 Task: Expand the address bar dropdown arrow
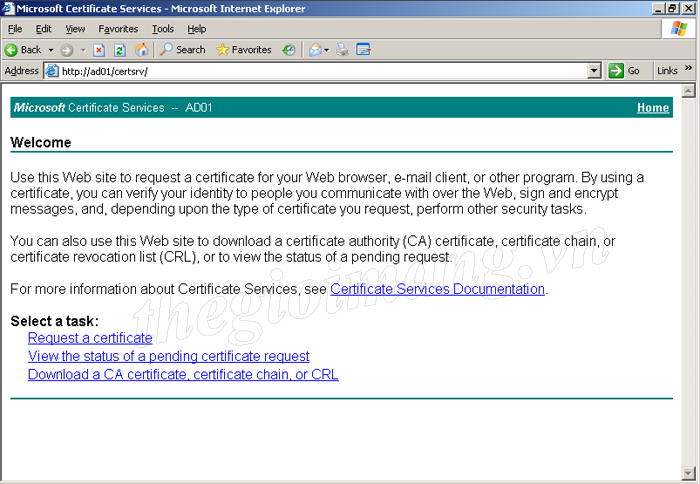tap(594, 71)
